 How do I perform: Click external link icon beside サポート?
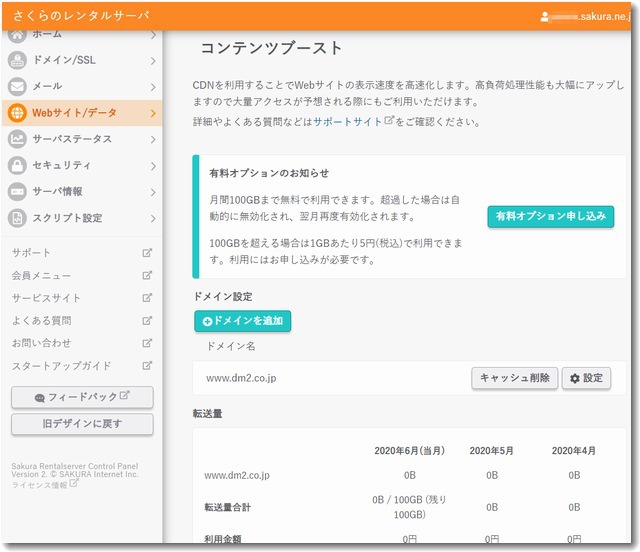click(x=147, y=253)
